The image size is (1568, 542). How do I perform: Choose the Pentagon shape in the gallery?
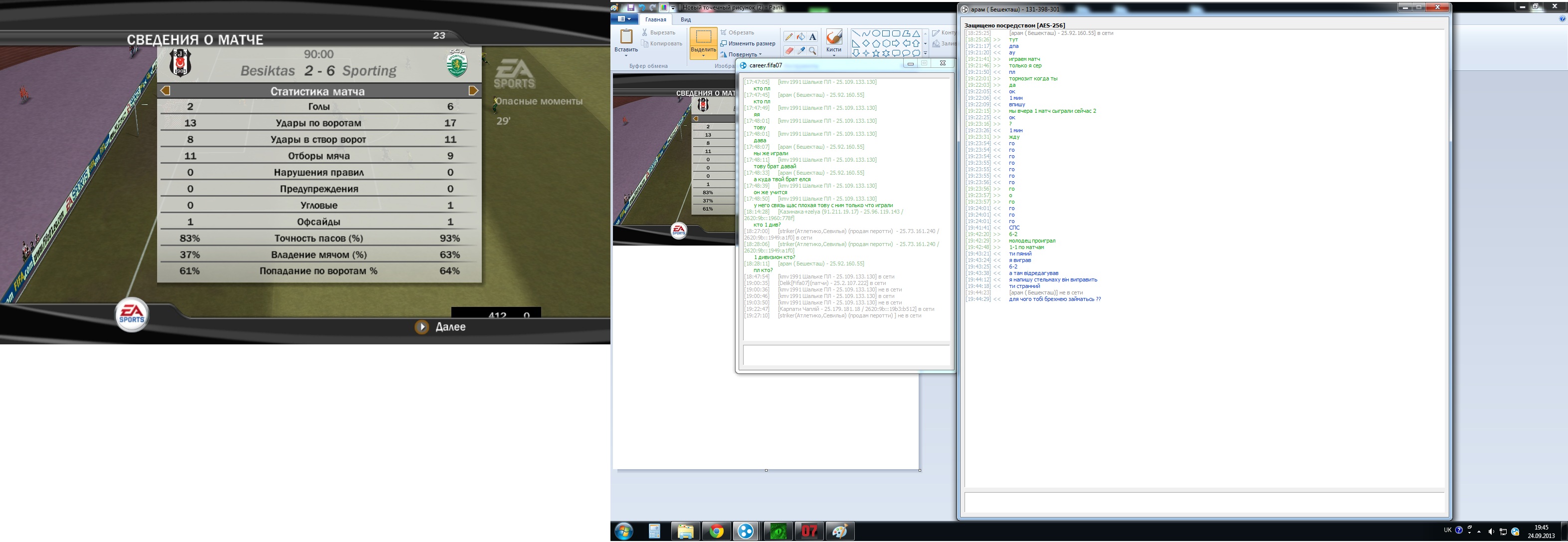(x=877, y=43)
